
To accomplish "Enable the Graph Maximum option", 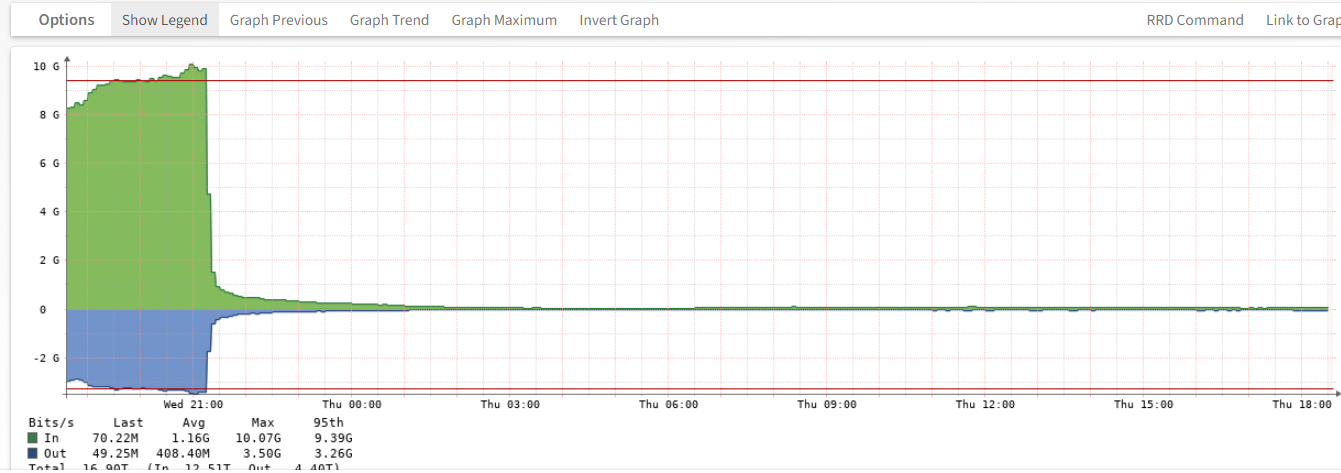I will (504, 20).
